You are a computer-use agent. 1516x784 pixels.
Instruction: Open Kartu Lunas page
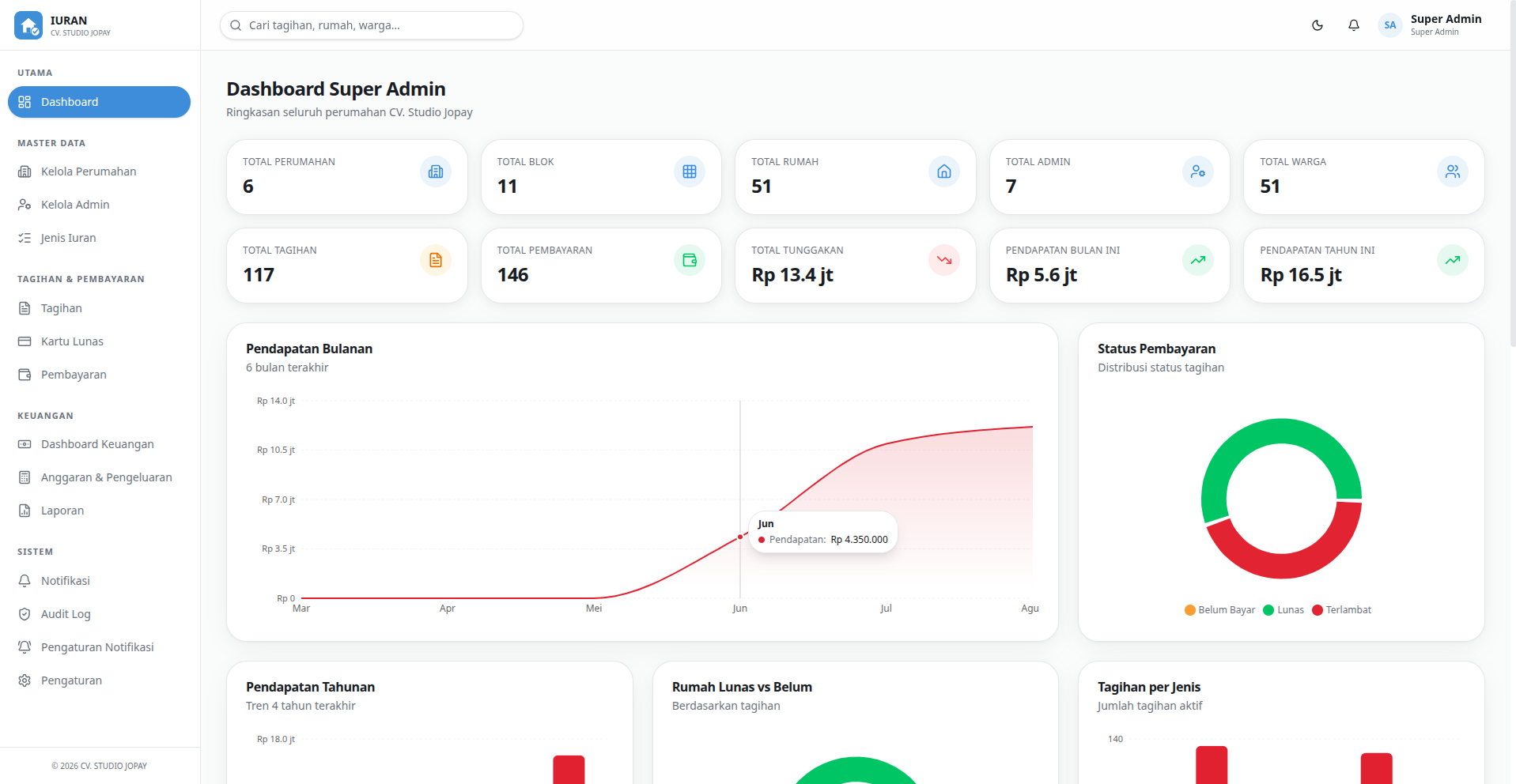[99, 341]
